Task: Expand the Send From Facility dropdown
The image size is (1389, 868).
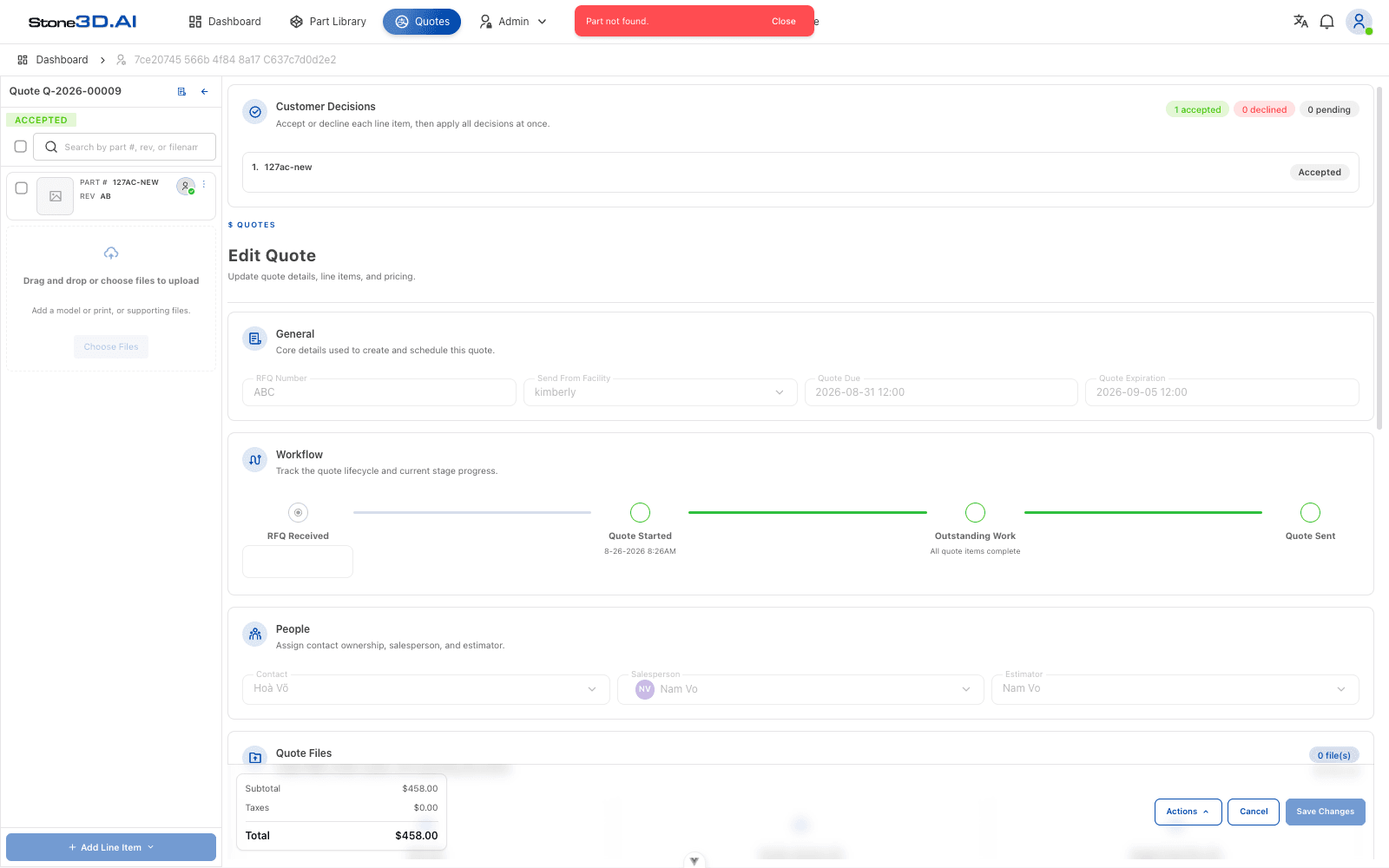Action: point(660,392)
